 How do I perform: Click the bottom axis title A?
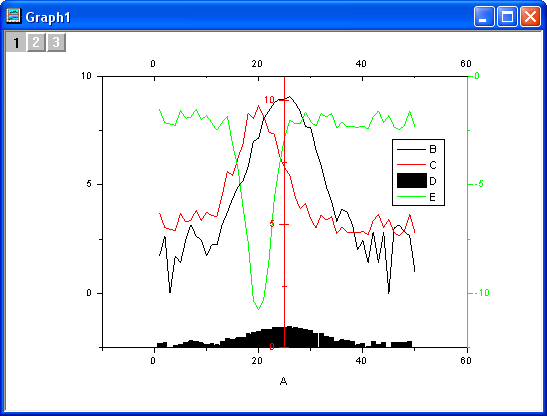pos(283,381)
